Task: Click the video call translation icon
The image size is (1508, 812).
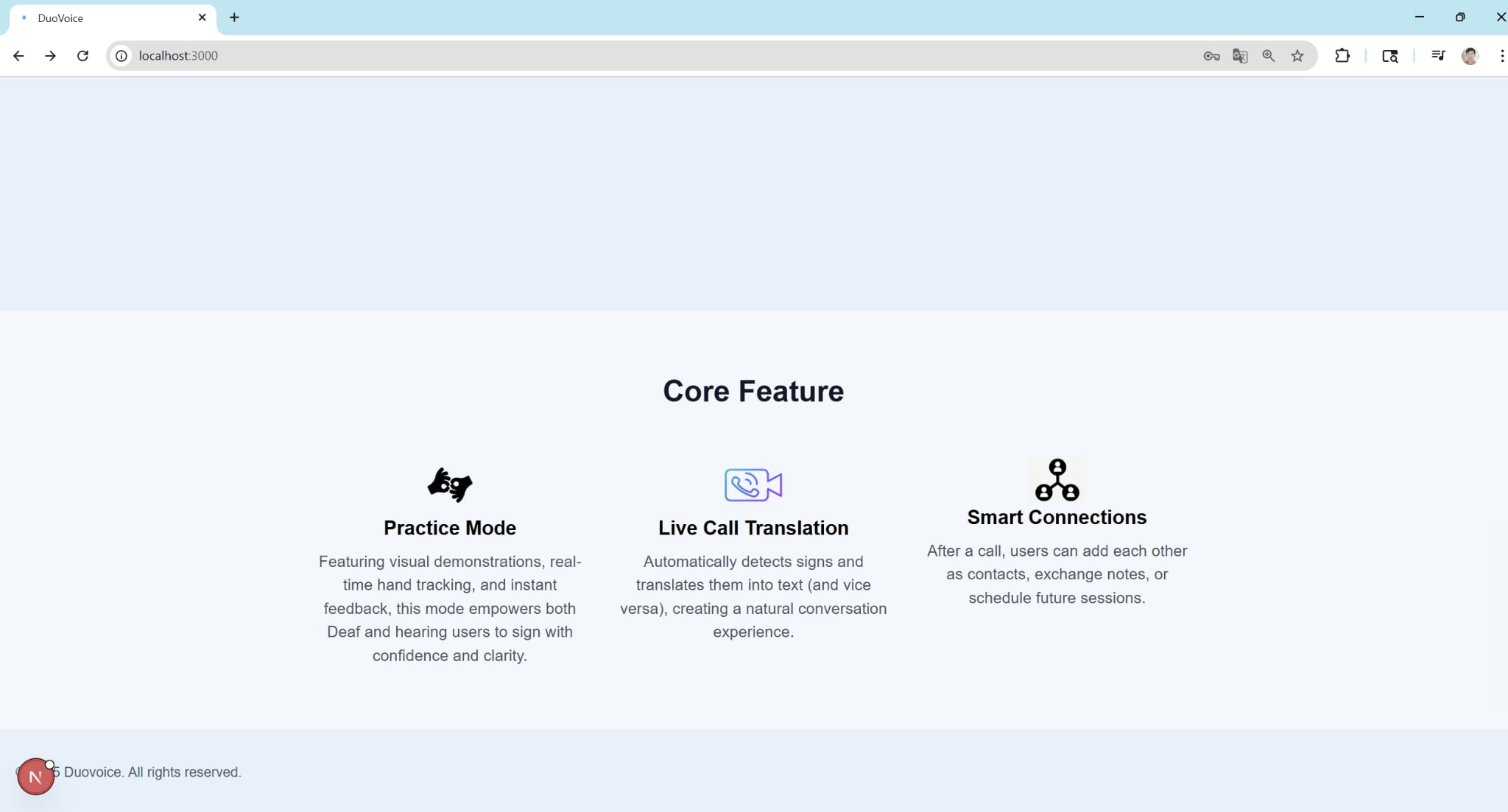Action: tap(753, 485)
